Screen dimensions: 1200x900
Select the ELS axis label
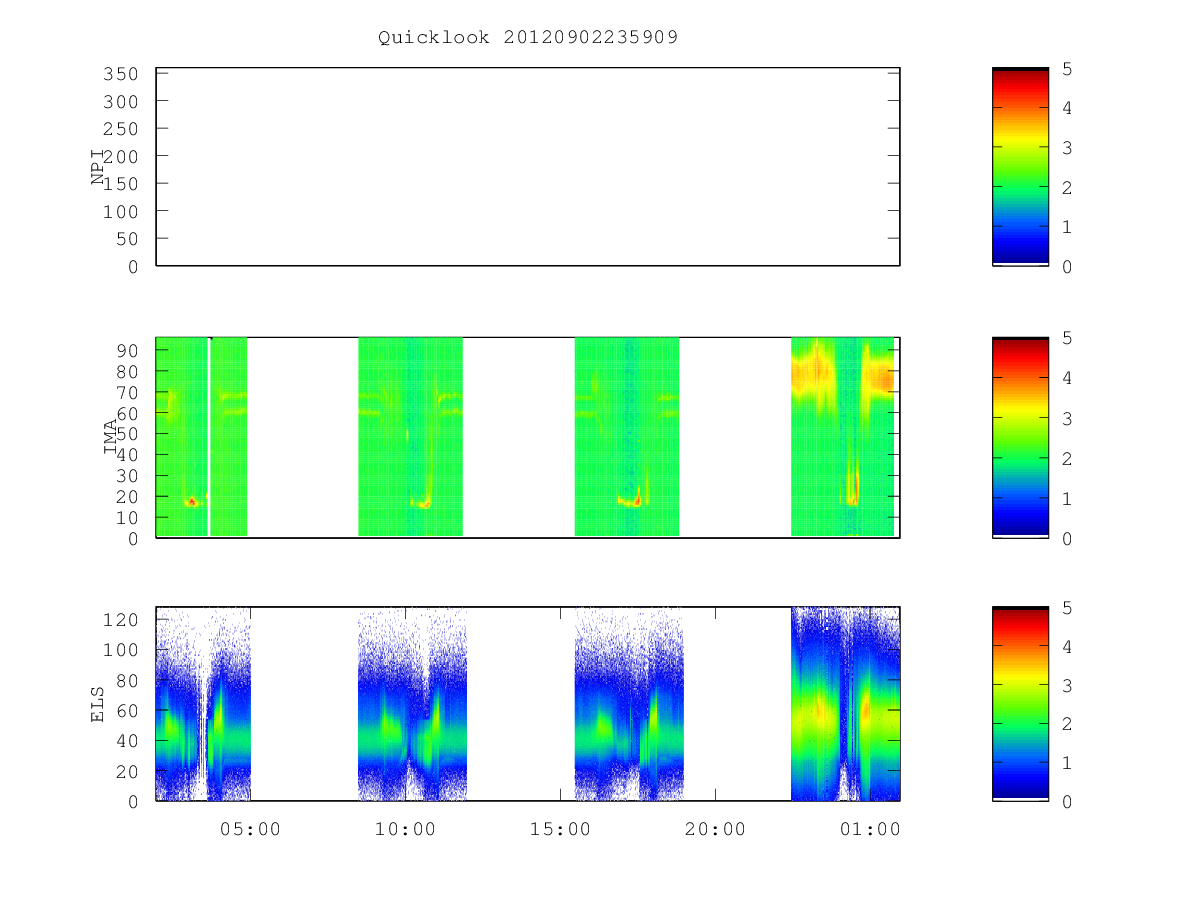[x=99, y=704]
